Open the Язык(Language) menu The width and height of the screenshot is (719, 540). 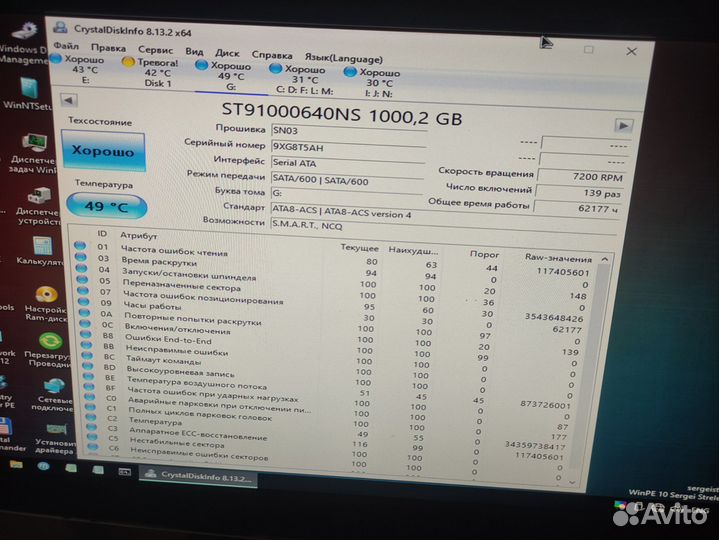(x=343, y=59)
